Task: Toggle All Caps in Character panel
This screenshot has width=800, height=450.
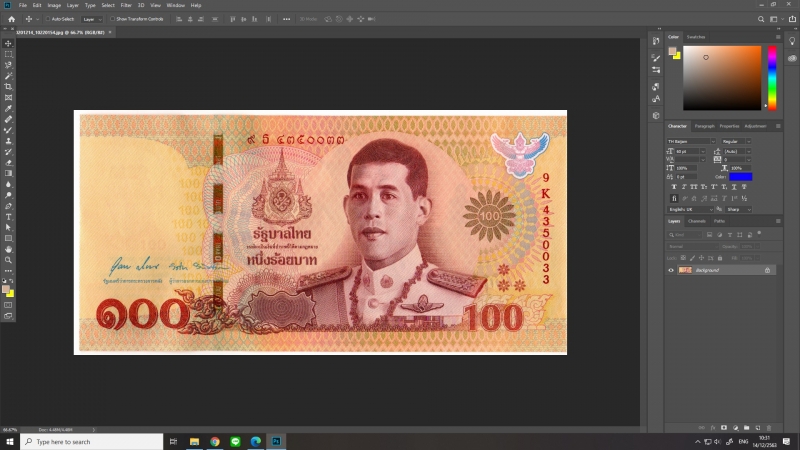Action: point(694,187)
